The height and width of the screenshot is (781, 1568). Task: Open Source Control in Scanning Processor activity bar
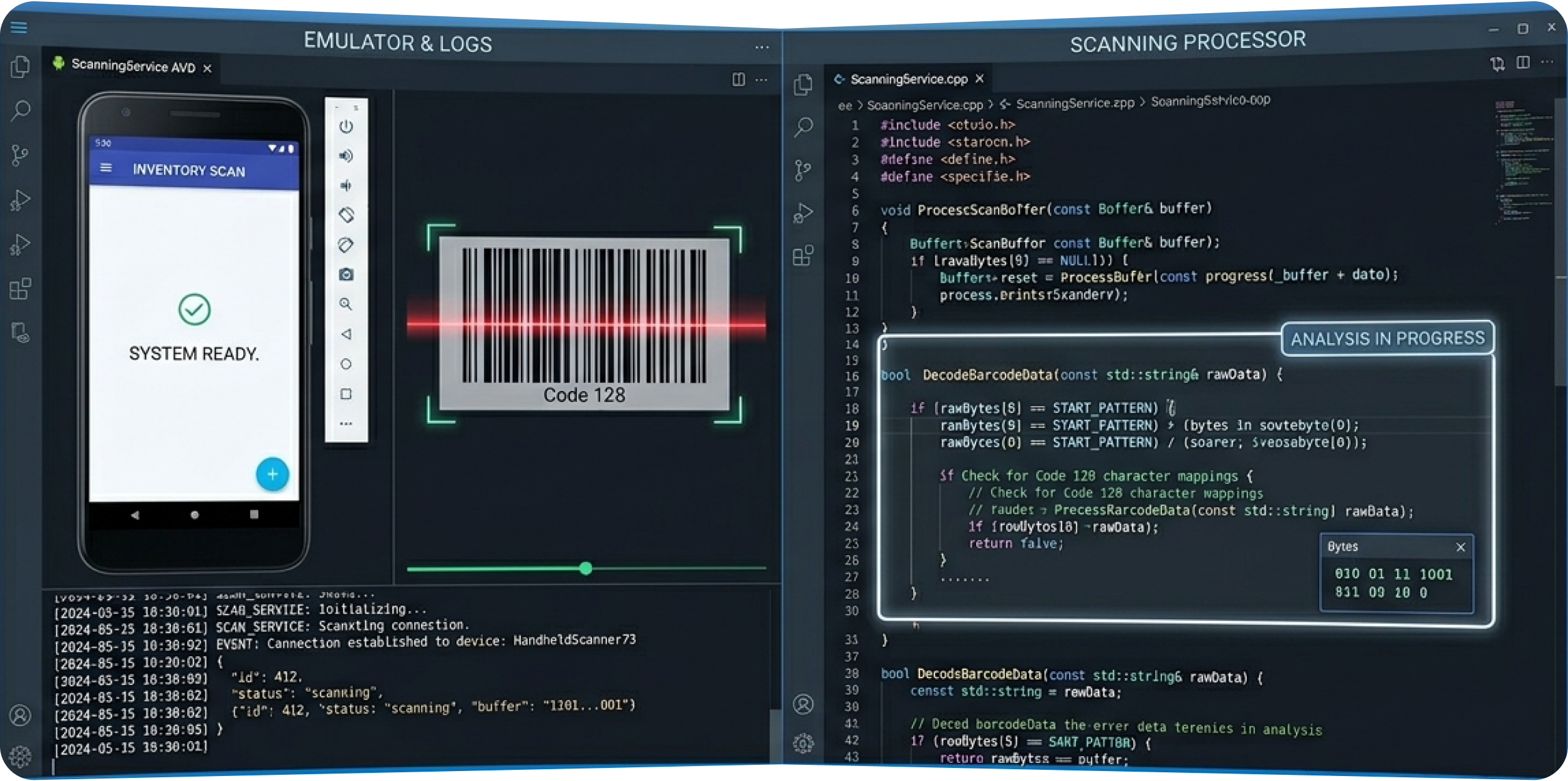point(803,170)
